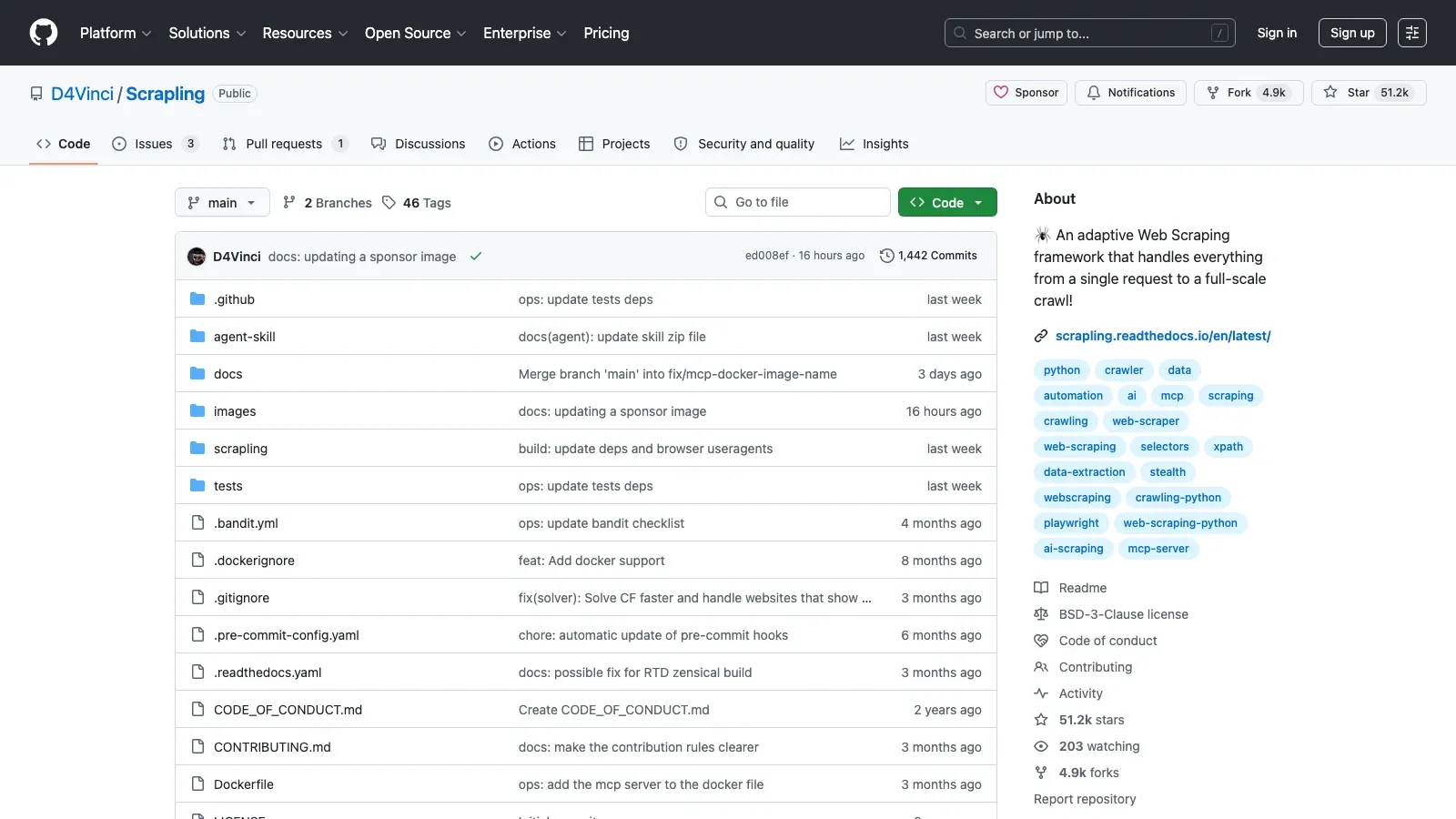Click the Sign in link
1456x819 pixels.
click(1277, 33)
